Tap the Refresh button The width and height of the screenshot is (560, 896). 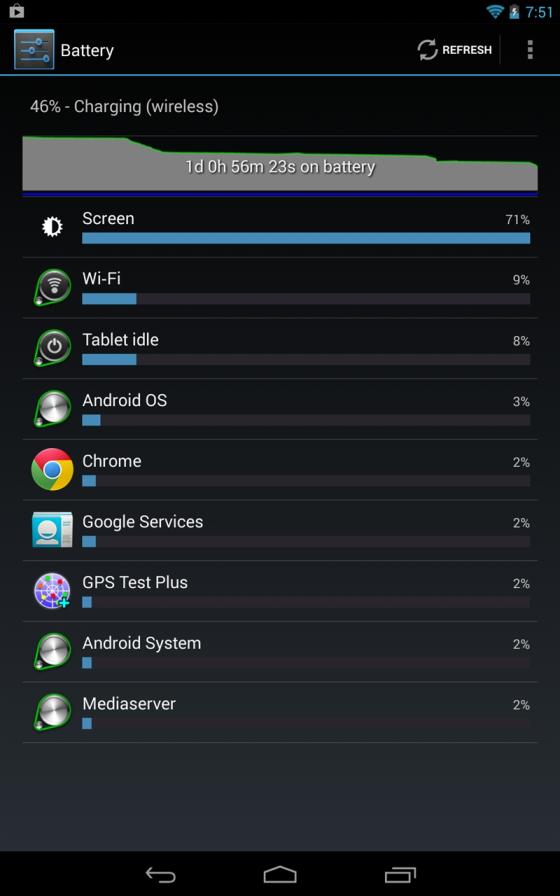454,50
